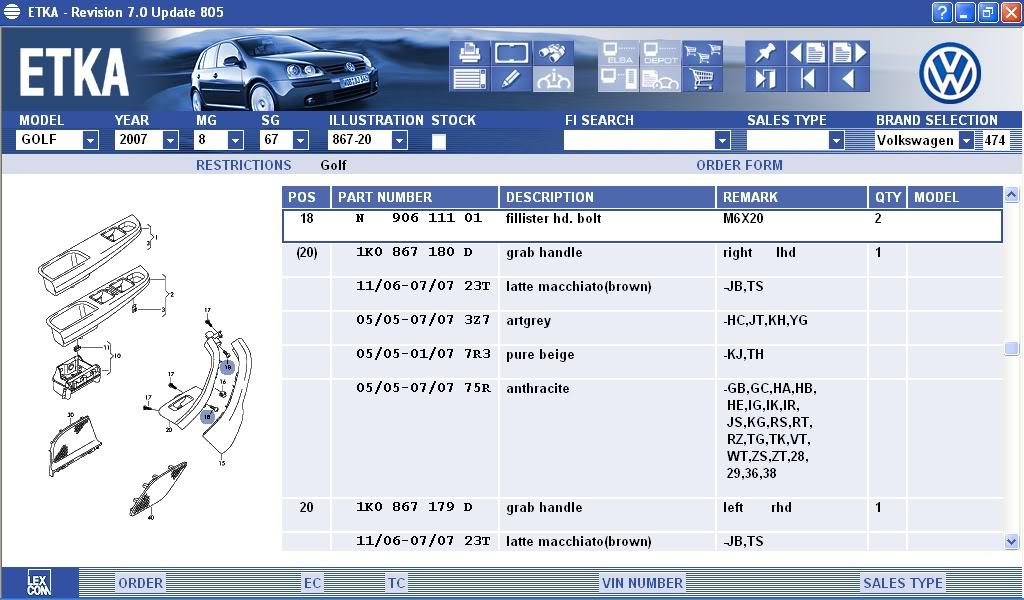Click the ORDER button in the status bar

[x=140, y=583]
